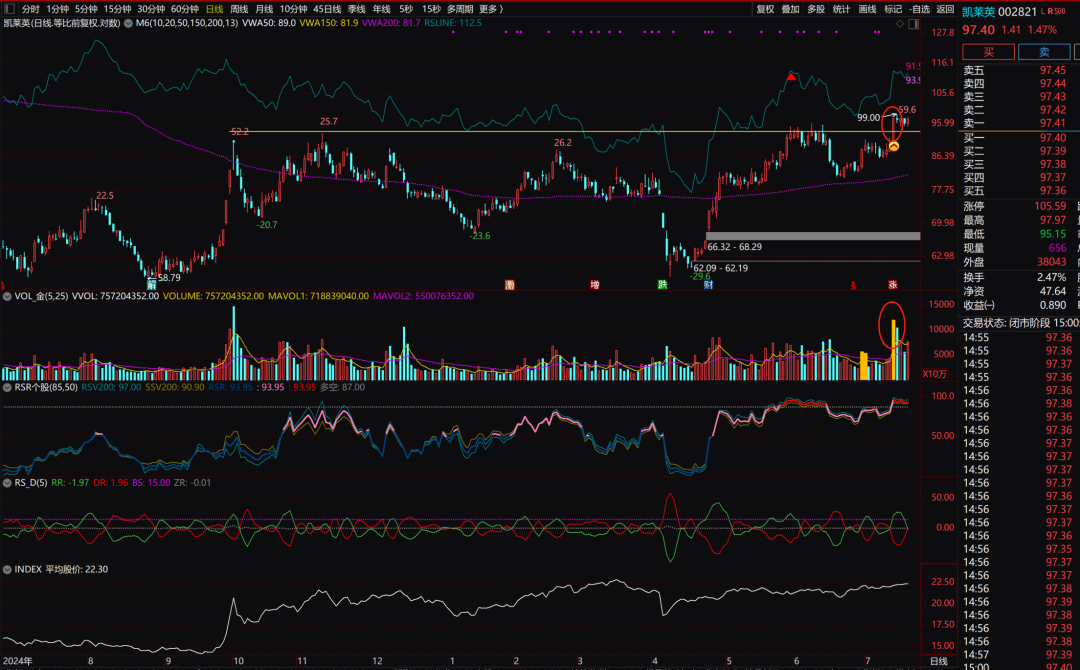This screenshot has height=670, width=1080.
Task: Click the blue 卖 sell button
Action: tap(1044, 52)
